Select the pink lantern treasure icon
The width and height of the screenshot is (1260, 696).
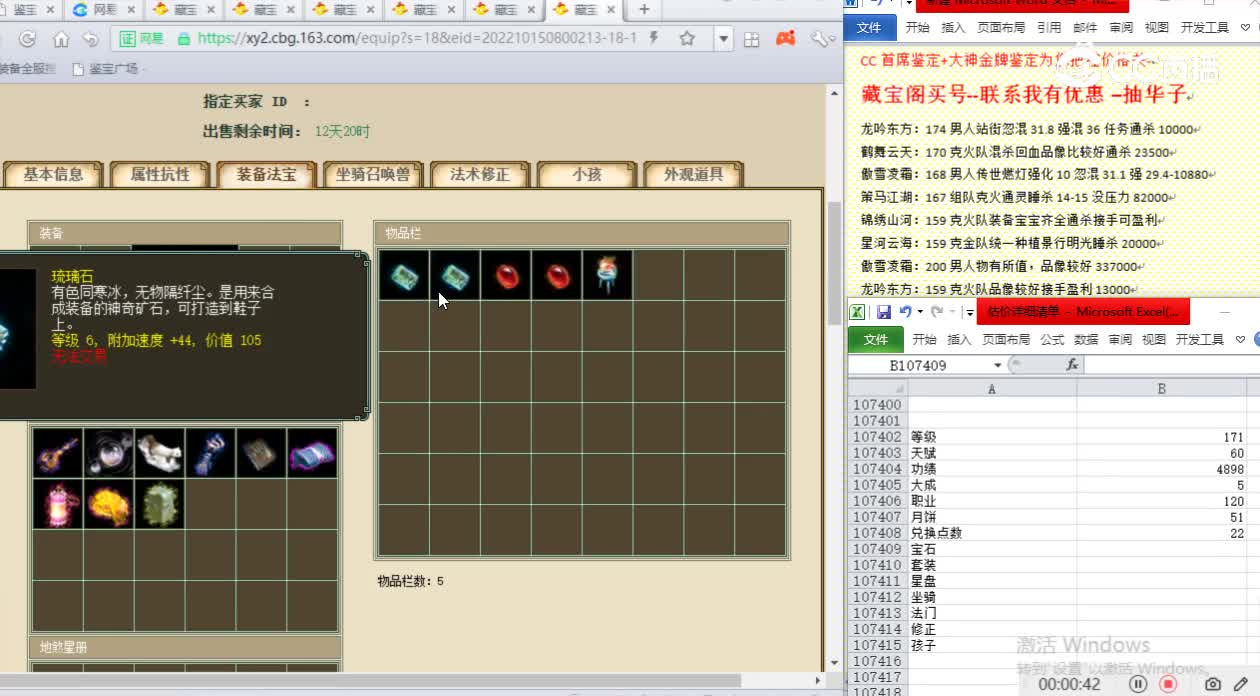pos(58,505)
